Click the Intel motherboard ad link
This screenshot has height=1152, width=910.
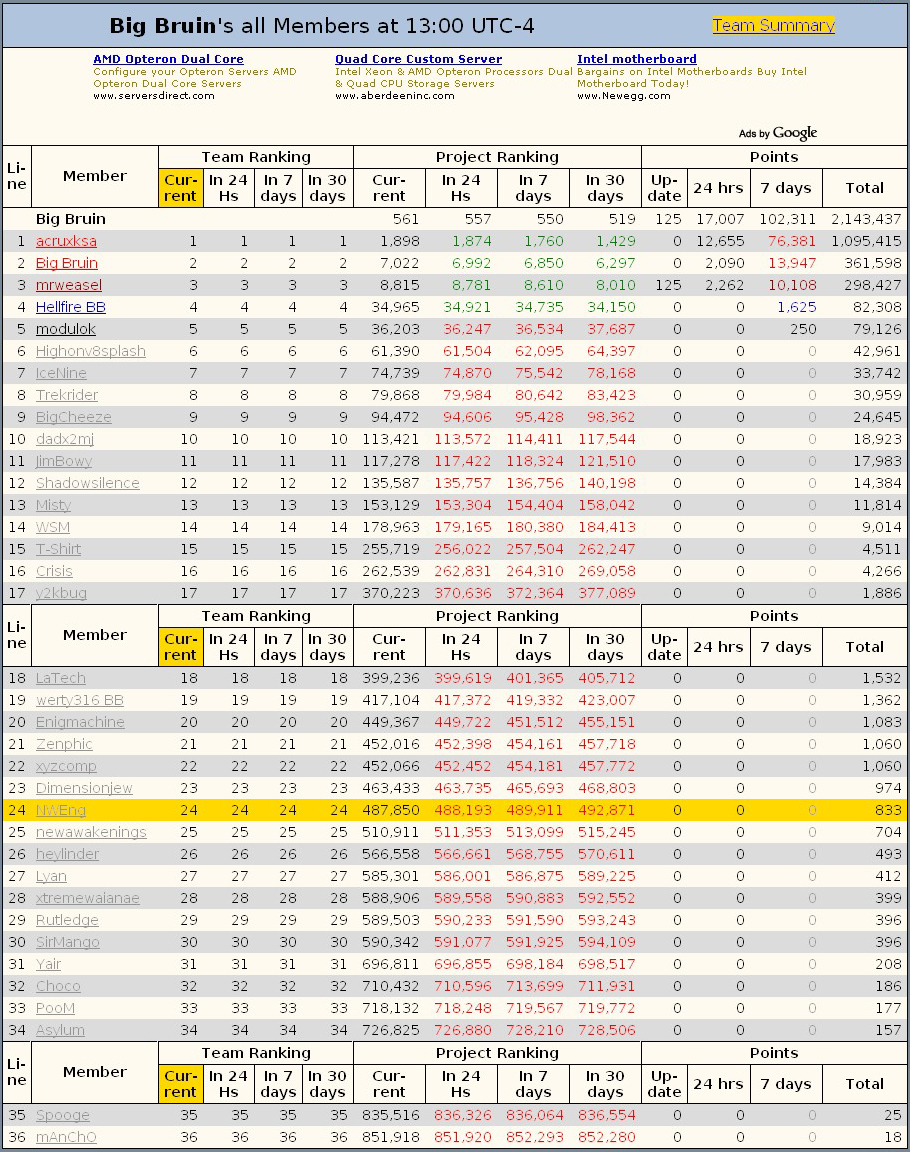pyautogui.click(x=636, y=60)
